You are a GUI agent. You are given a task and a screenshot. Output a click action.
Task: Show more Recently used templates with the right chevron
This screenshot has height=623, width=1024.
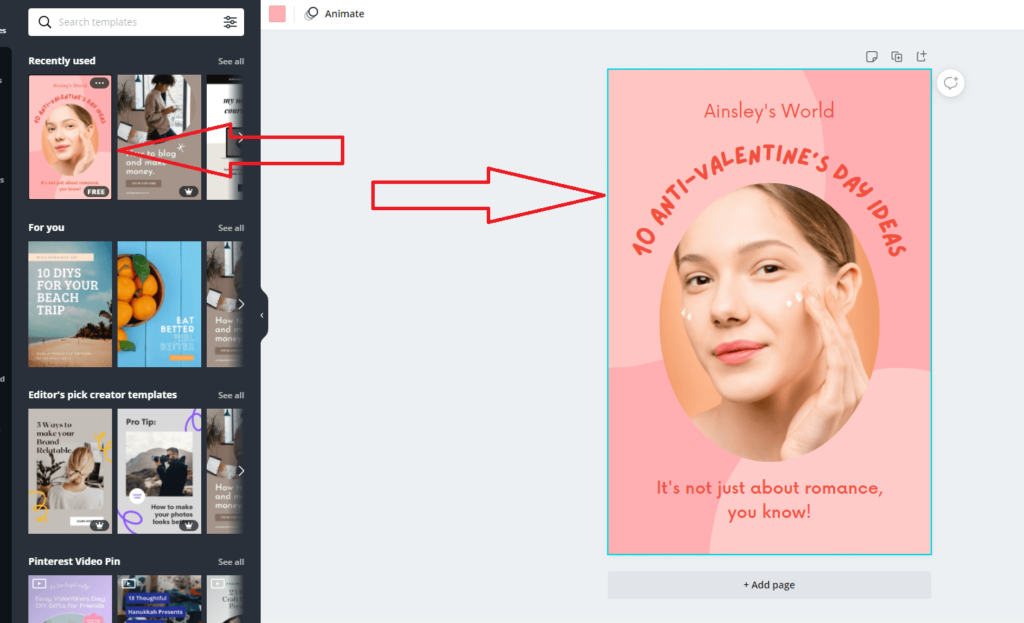pyautogui.click(x=240, y=138)
